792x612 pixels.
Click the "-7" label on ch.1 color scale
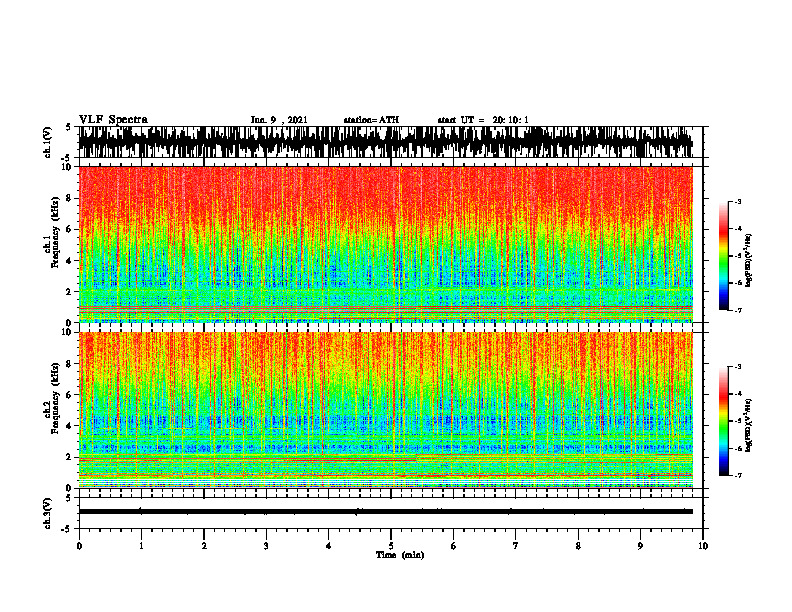(738, 310)
